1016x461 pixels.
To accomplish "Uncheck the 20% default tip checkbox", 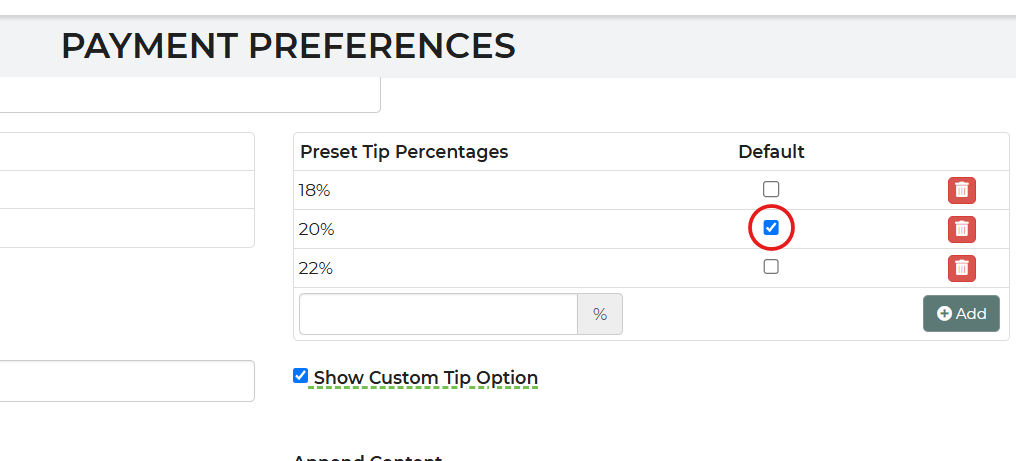I will click(770, 228).
